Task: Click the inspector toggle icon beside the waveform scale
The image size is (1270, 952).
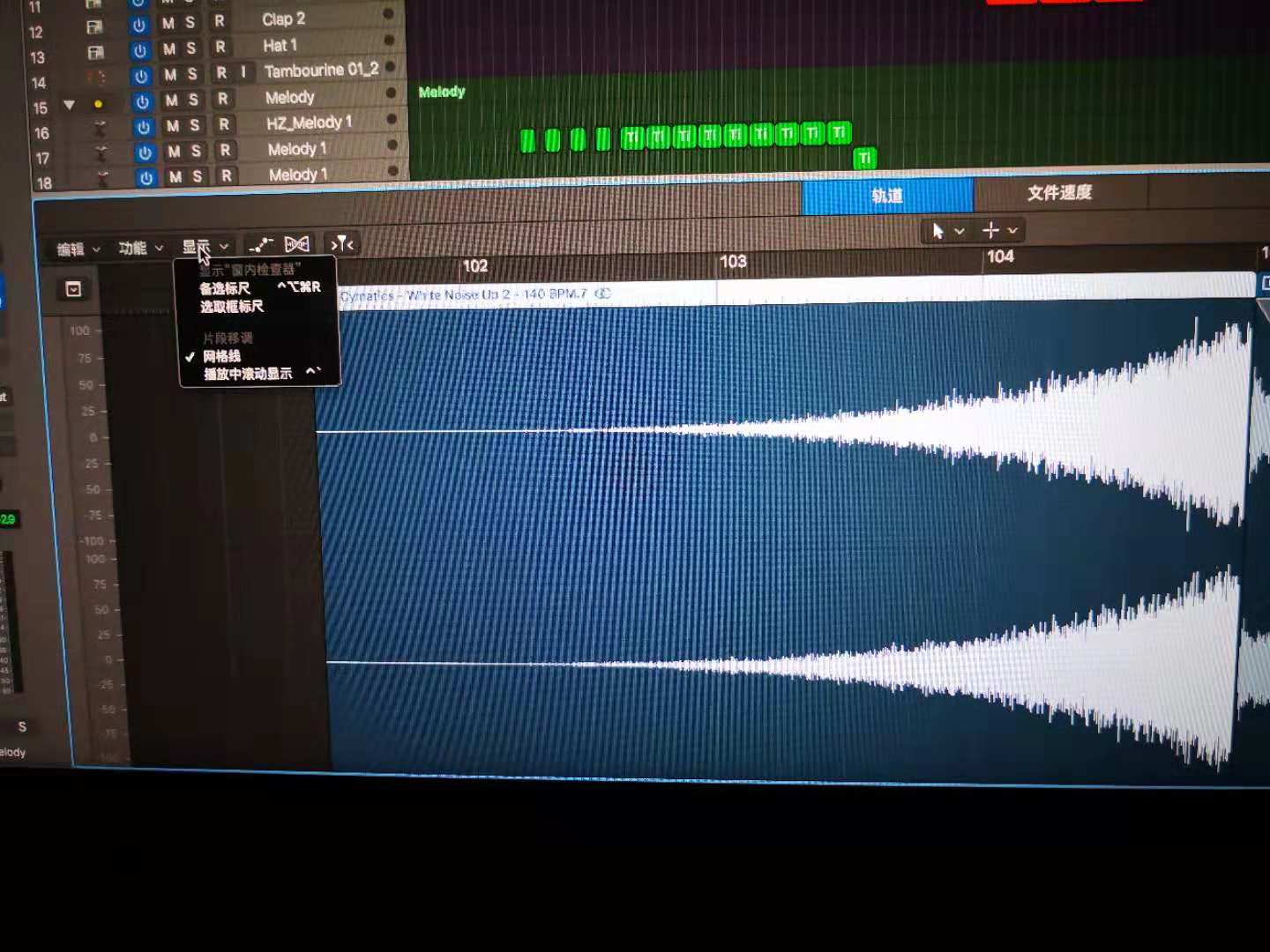Action: click(x=73, y=289)
